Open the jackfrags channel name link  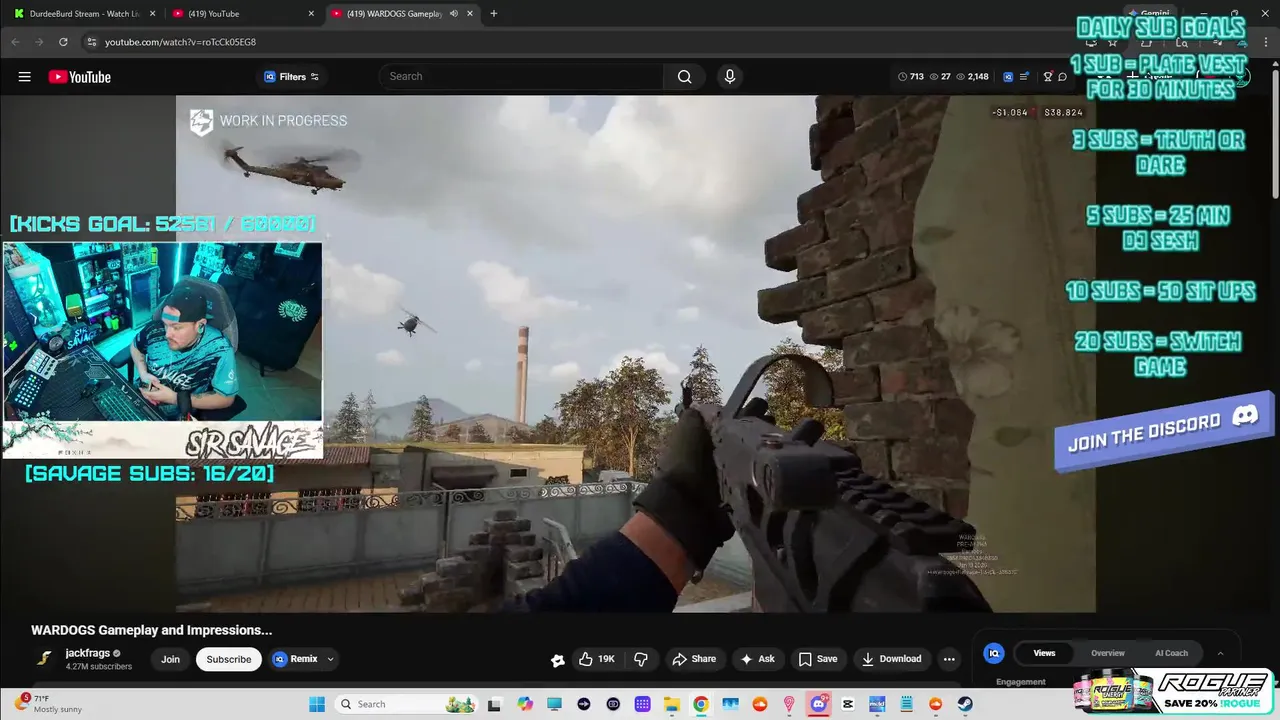click(x=88, y=653)
